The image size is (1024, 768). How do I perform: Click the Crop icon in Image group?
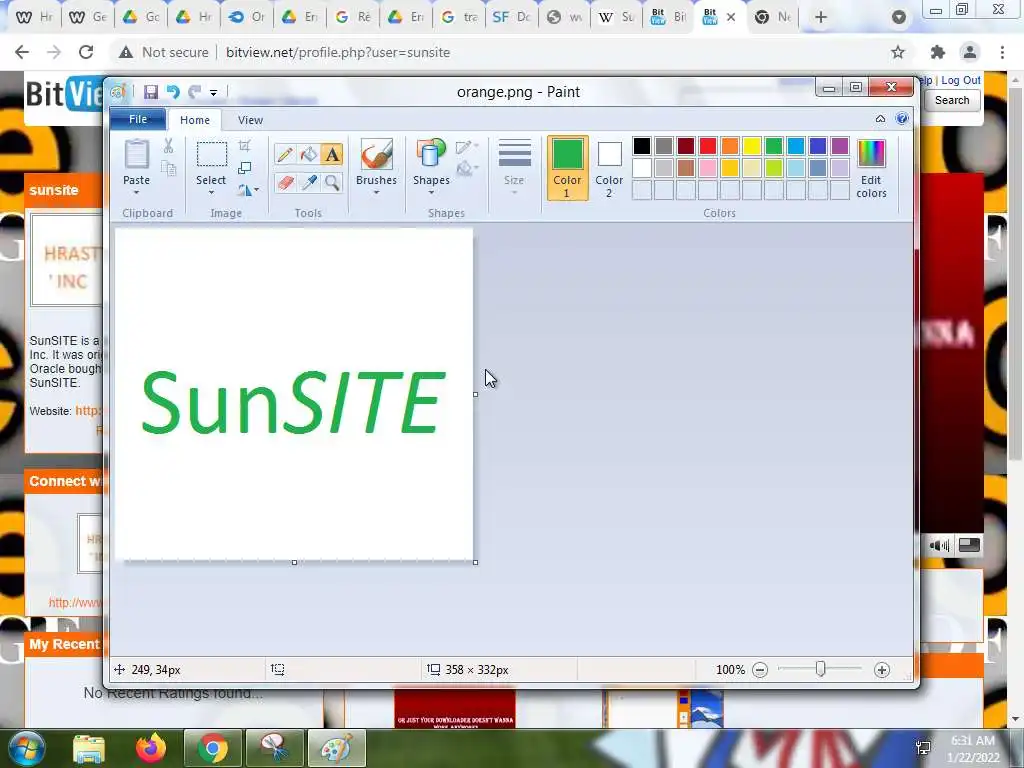[x=245, y=146]
